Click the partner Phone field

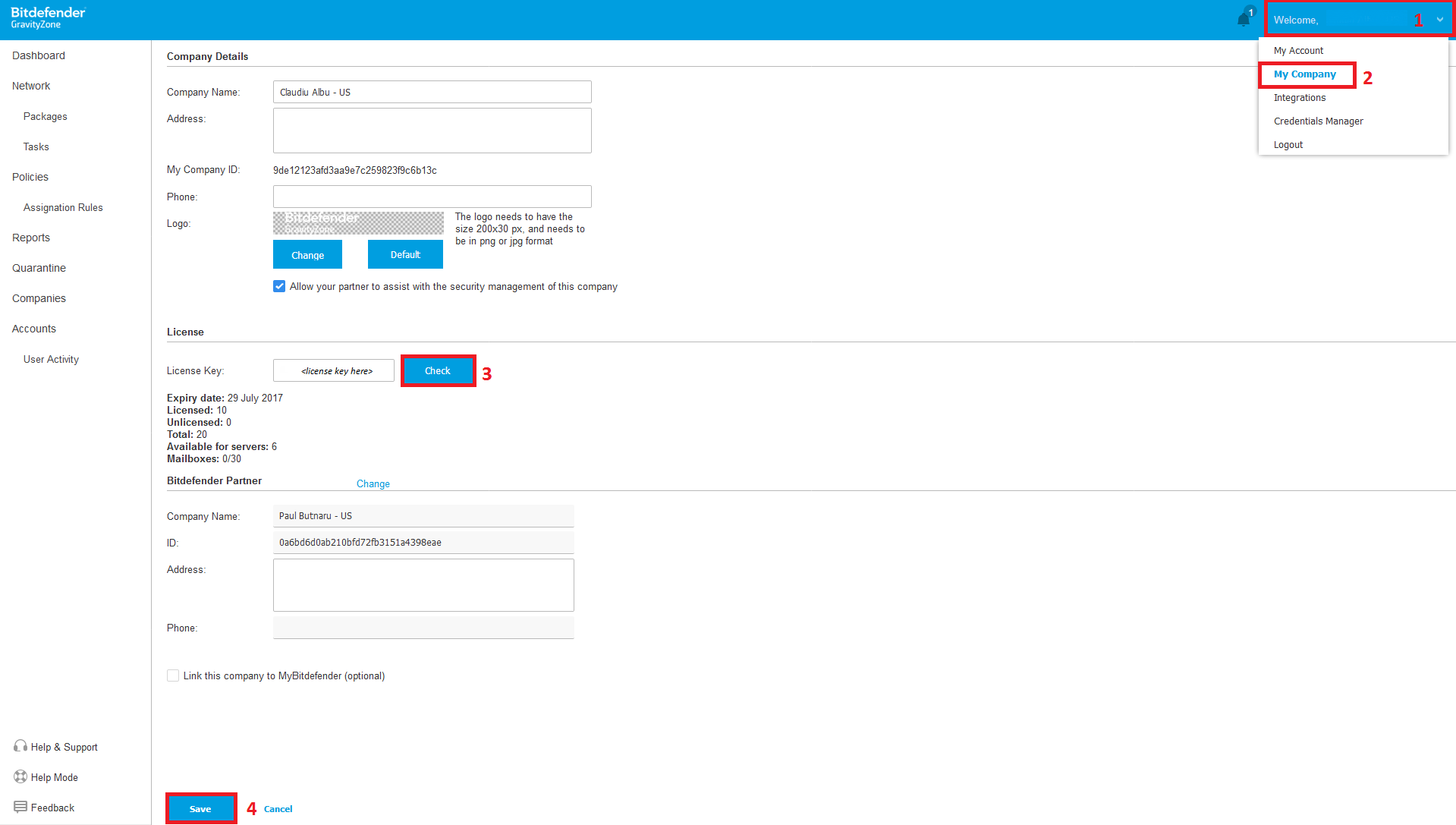(x=423, y=628)
